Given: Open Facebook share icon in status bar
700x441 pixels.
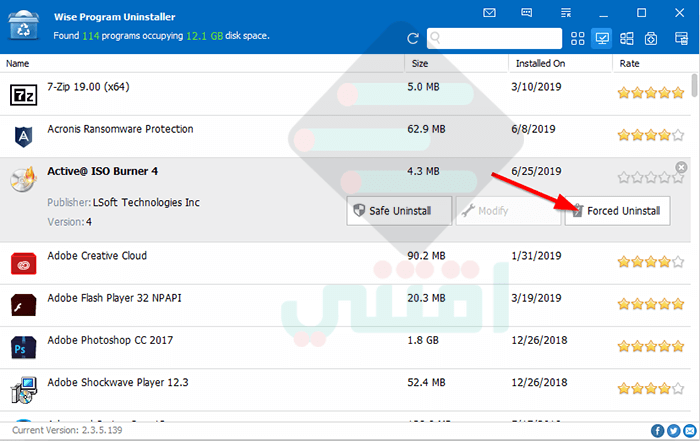Looking at the screenshot, I should pos(657,431).
